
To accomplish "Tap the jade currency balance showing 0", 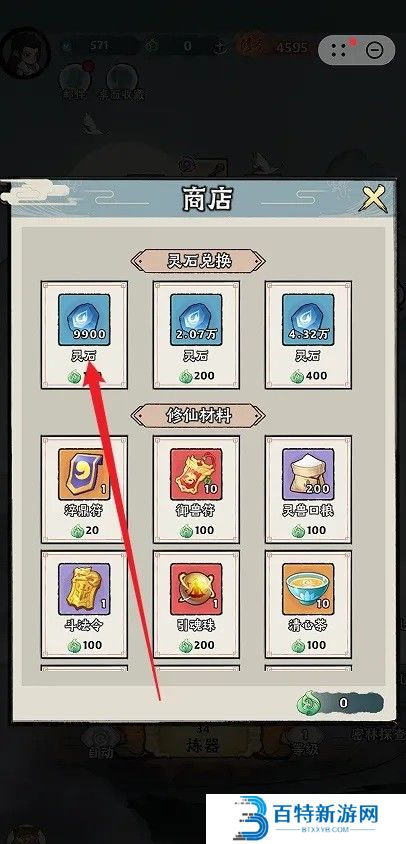I will pyautogui.click(x=340, y=702).
